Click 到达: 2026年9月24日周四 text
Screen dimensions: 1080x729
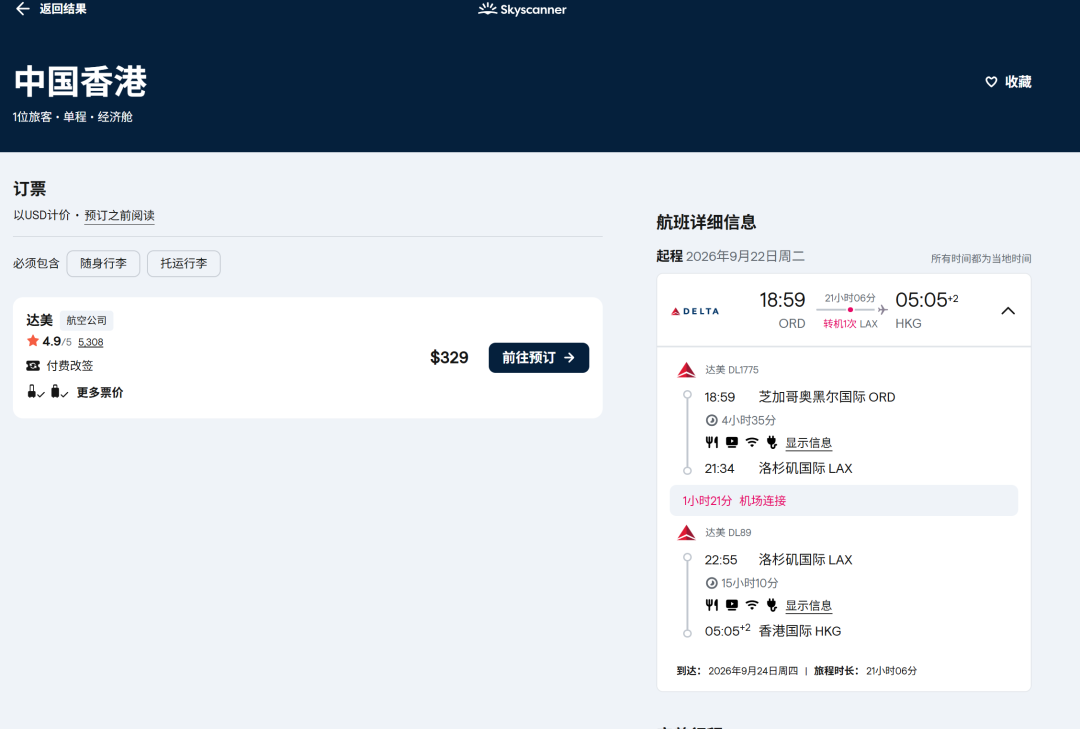point(737,671)
